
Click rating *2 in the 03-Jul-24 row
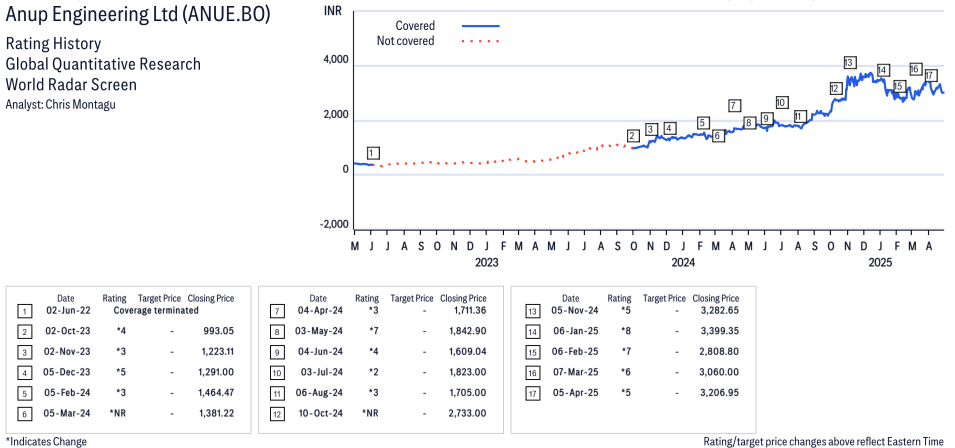[373, 373]
